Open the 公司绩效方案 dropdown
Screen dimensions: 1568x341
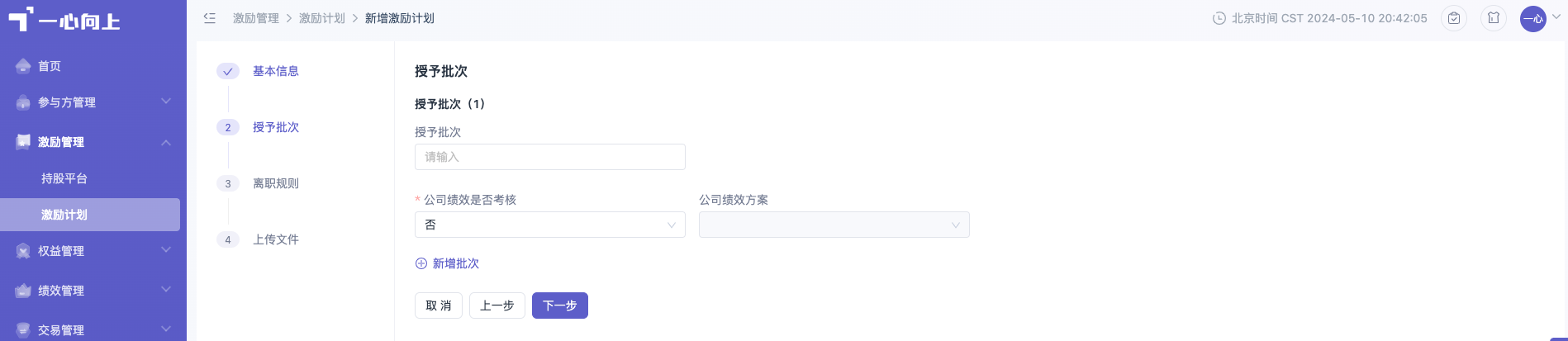click(834, 225)
